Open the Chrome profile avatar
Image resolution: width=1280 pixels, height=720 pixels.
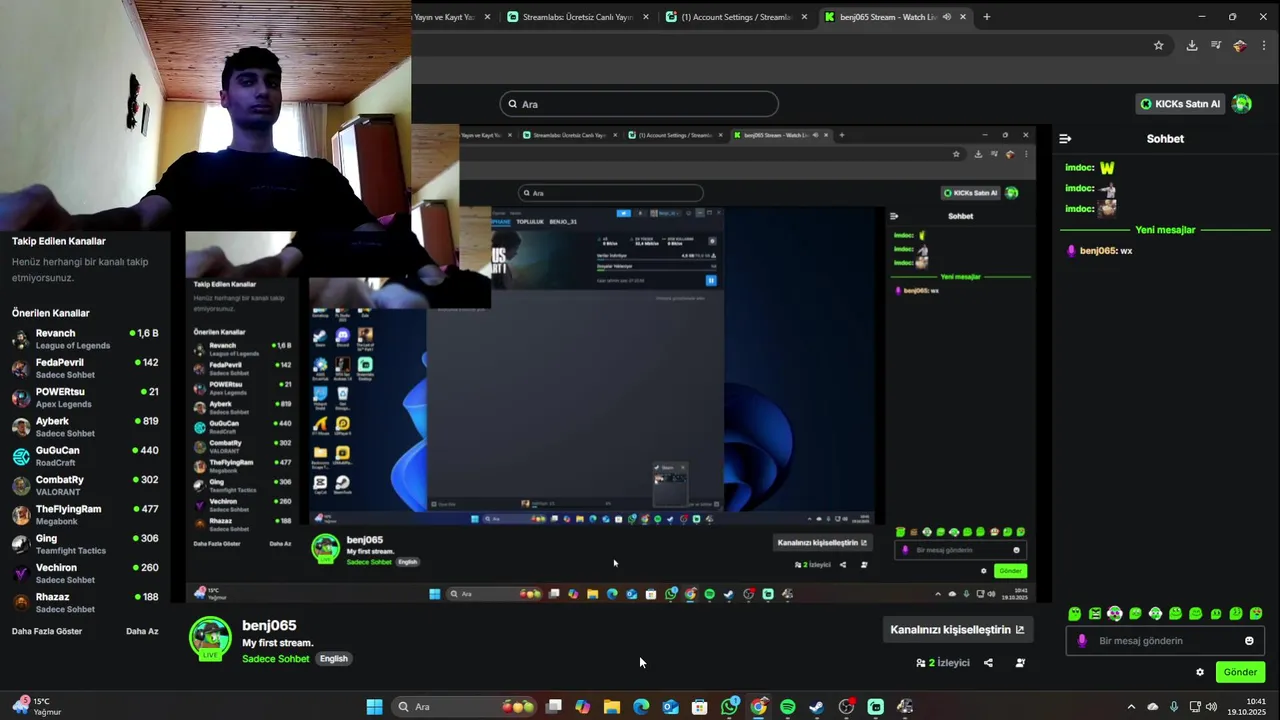click(x=1240, y=45)
